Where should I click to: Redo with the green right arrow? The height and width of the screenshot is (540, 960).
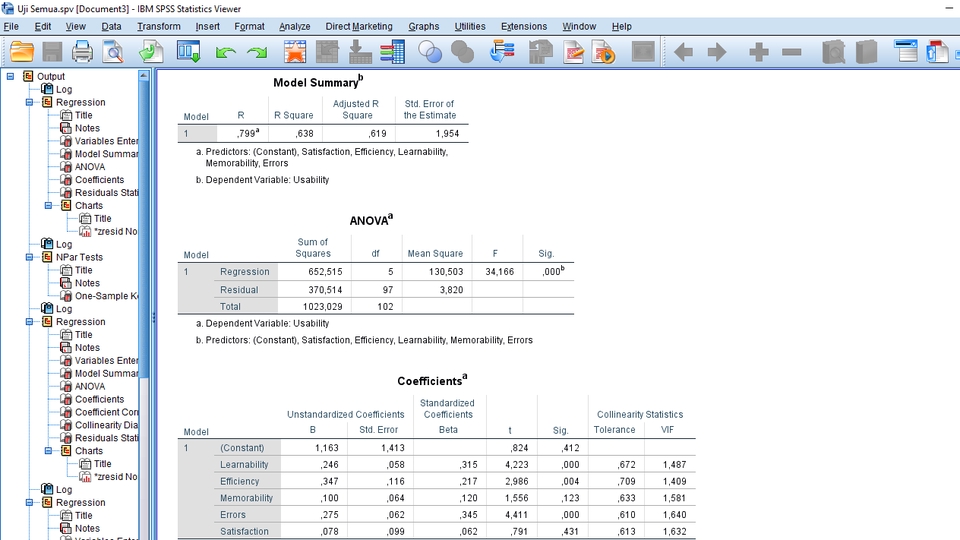coord(257,53)
